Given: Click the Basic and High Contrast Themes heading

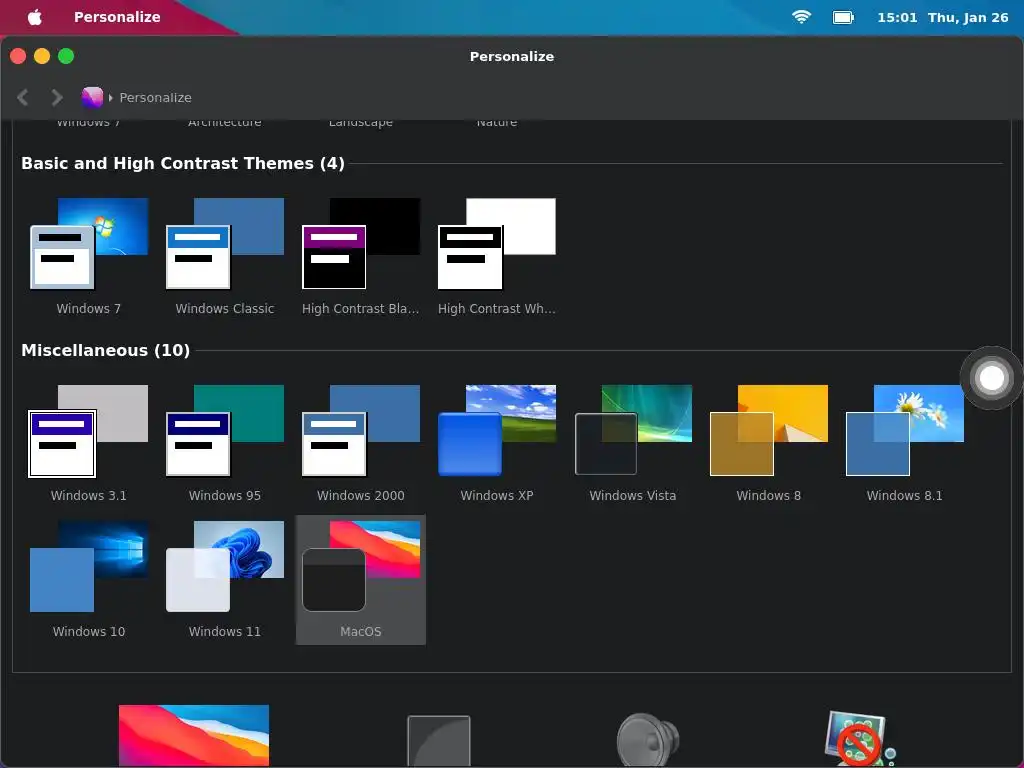Looking at the screenshot, I should (x=183, y=163).
